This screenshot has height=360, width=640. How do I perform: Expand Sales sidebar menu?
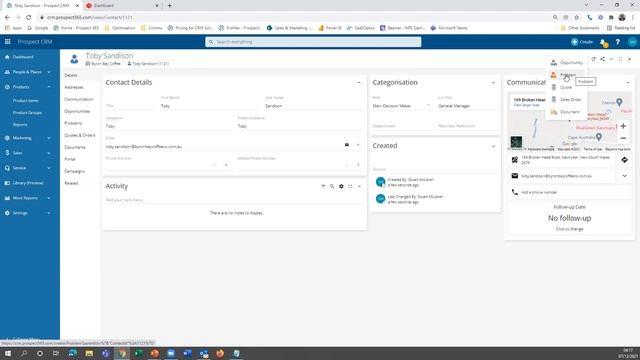(x=28, y=153)
